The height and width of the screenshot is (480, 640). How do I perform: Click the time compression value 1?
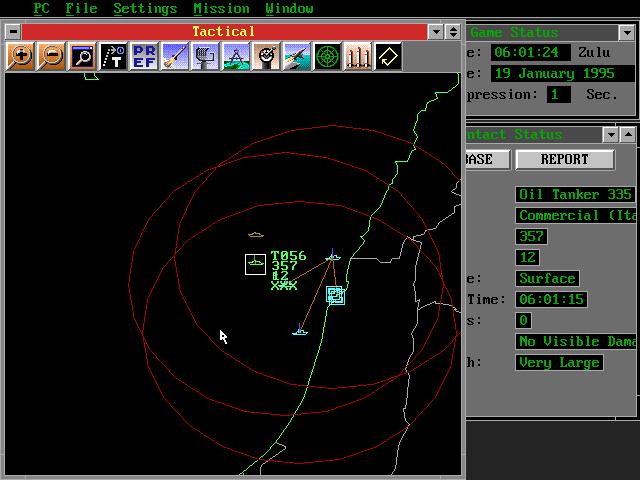pos(558,95)
